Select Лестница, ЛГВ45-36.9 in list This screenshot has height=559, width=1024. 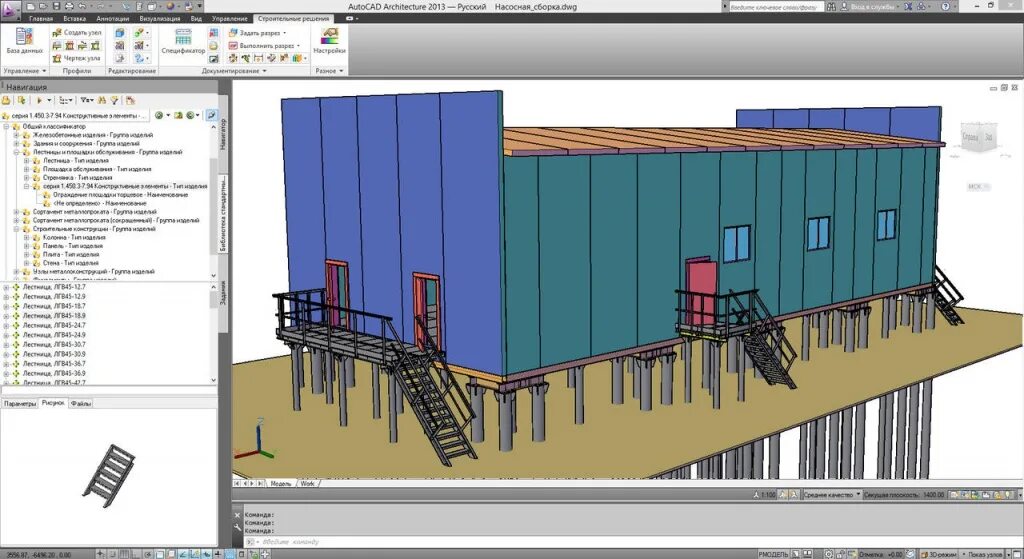(x=54, y=374)
